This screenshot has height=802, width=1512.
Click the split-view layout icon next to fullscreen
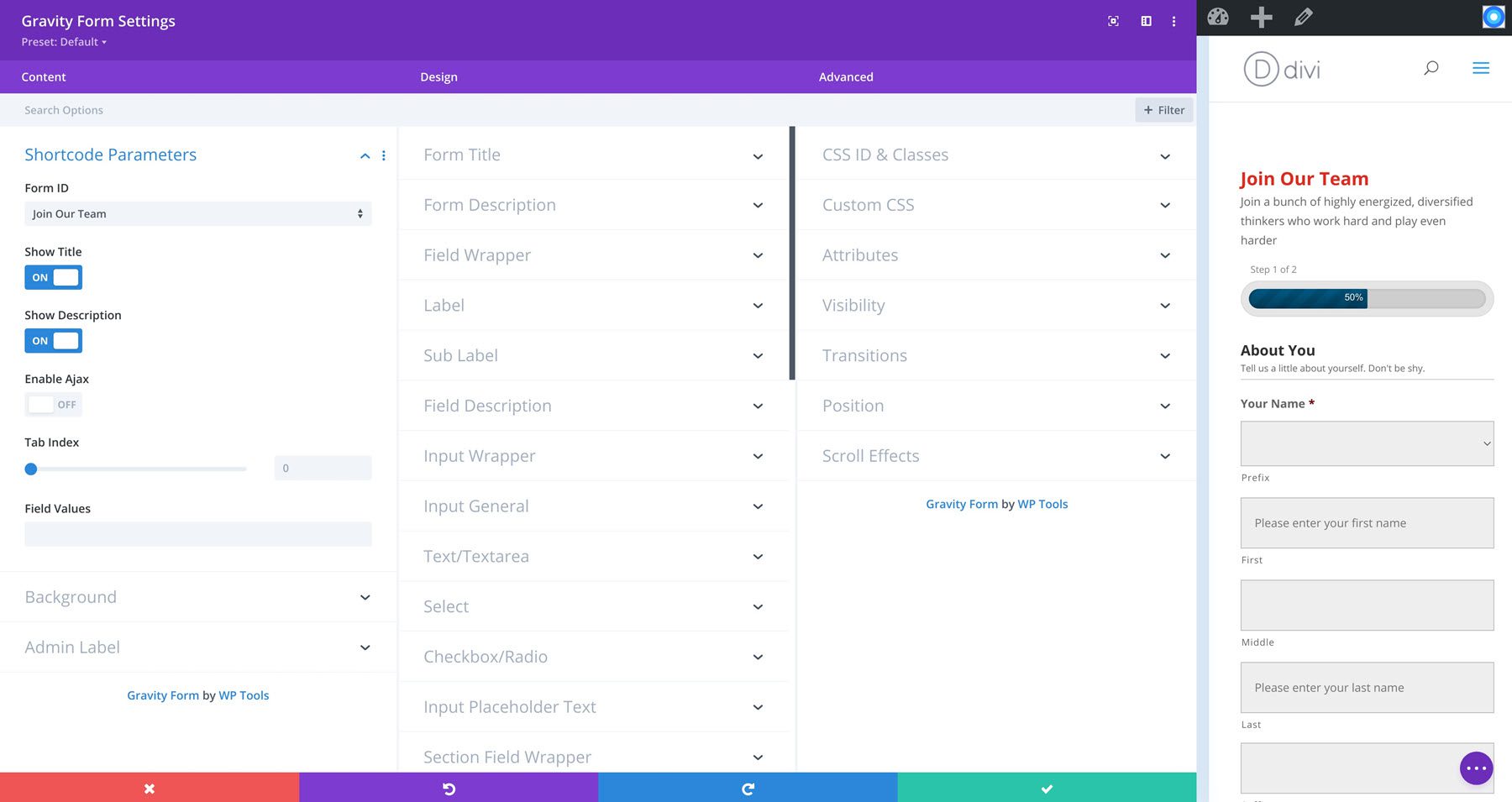click(1145, 21)
